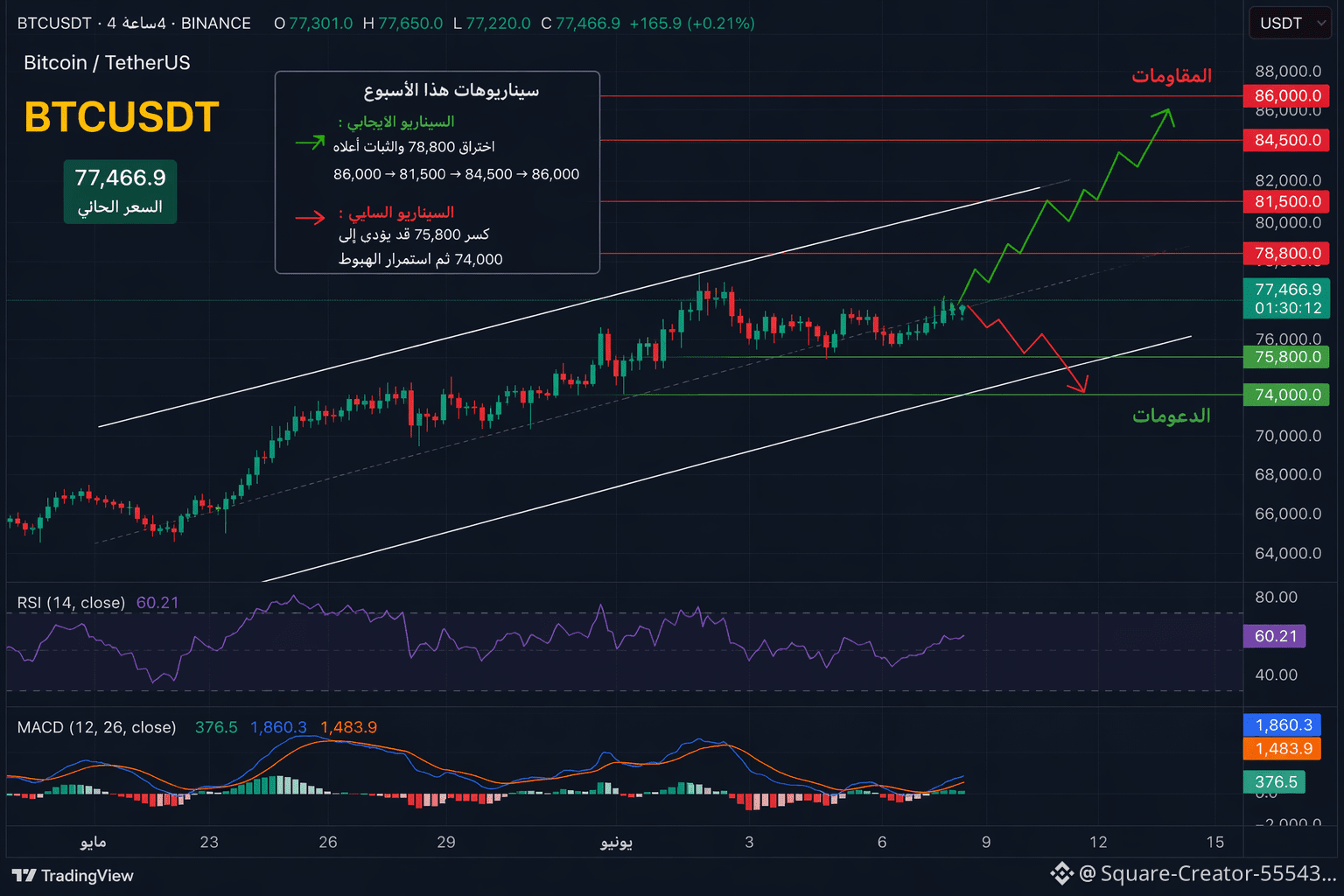The height and width of the screenshot is (896, 1344).
Task: Click the green 376.5 value in MACD legend
Action: click(216, 727)
